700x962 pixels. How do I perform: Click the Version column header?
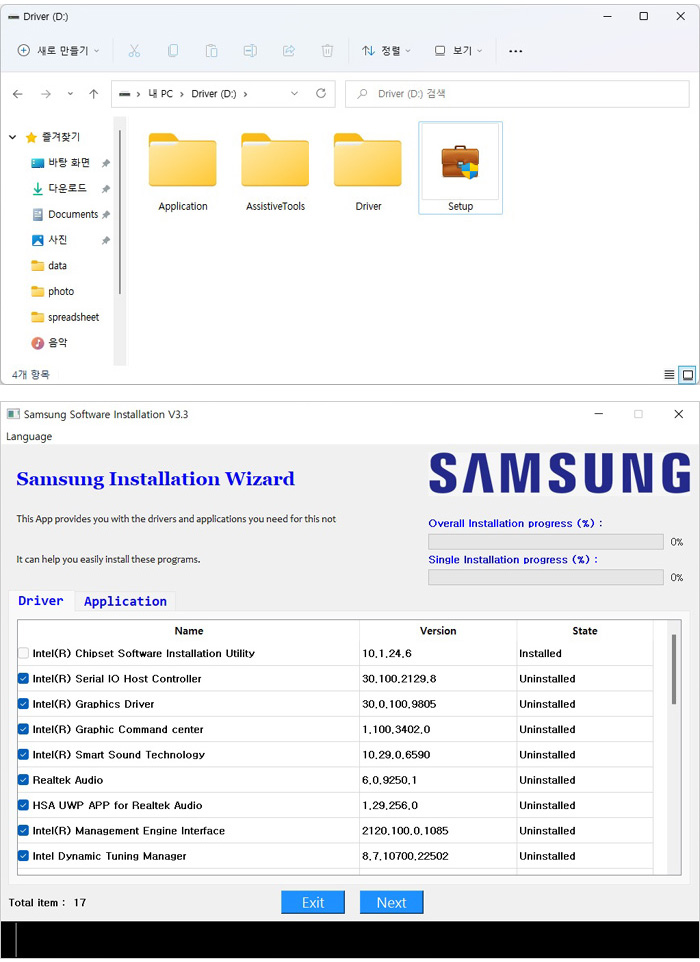click(x=438, y=631)
